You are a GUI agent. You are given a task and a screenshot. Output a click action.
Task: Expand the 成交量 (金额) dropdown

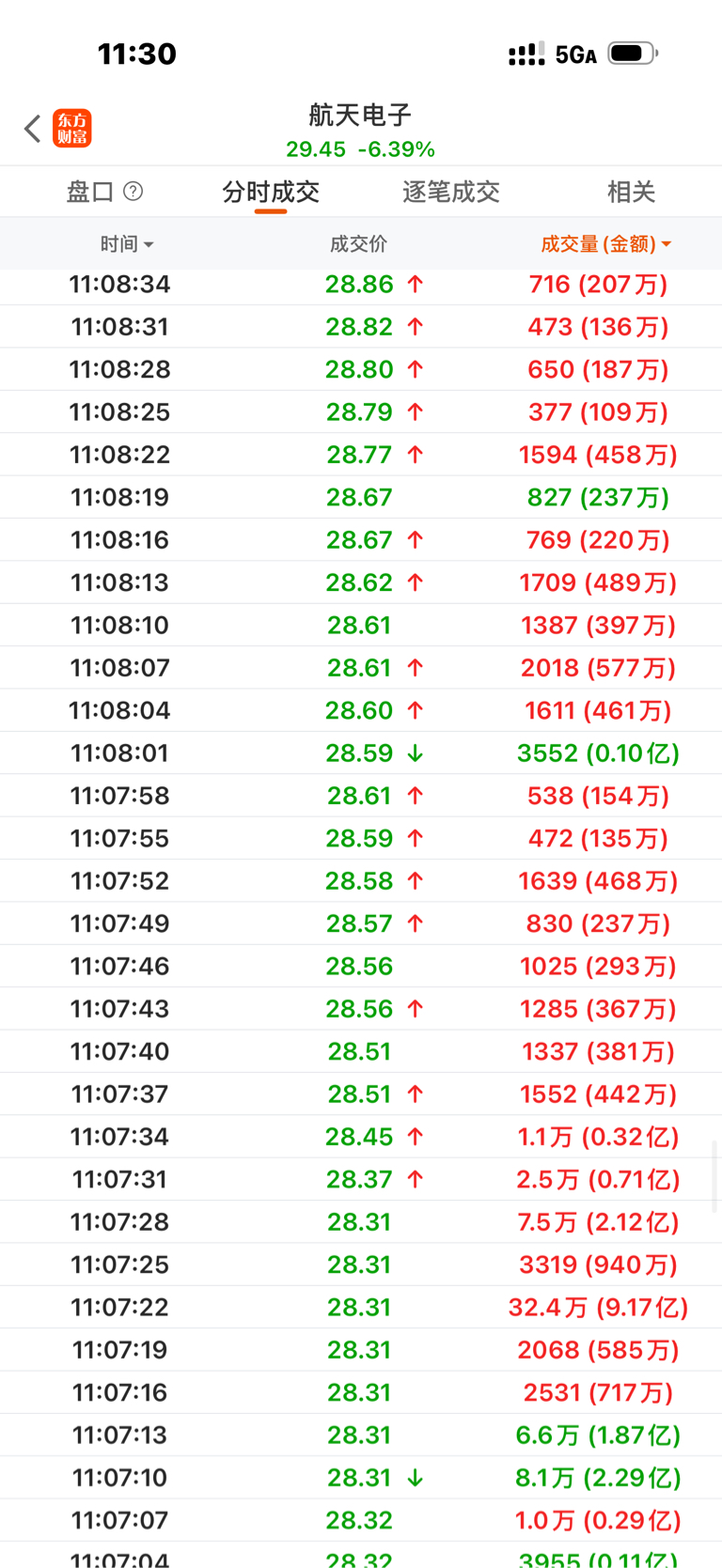pyautogui.click(x=605, y=244)
